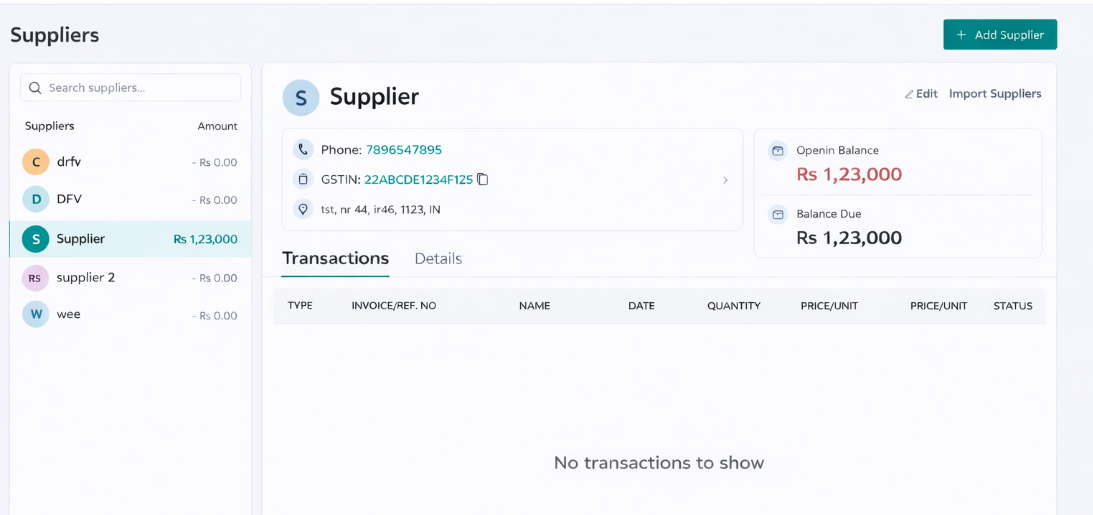
Task: Click the Opening Balance wallet icon
Action: click(x=777, y=151)
